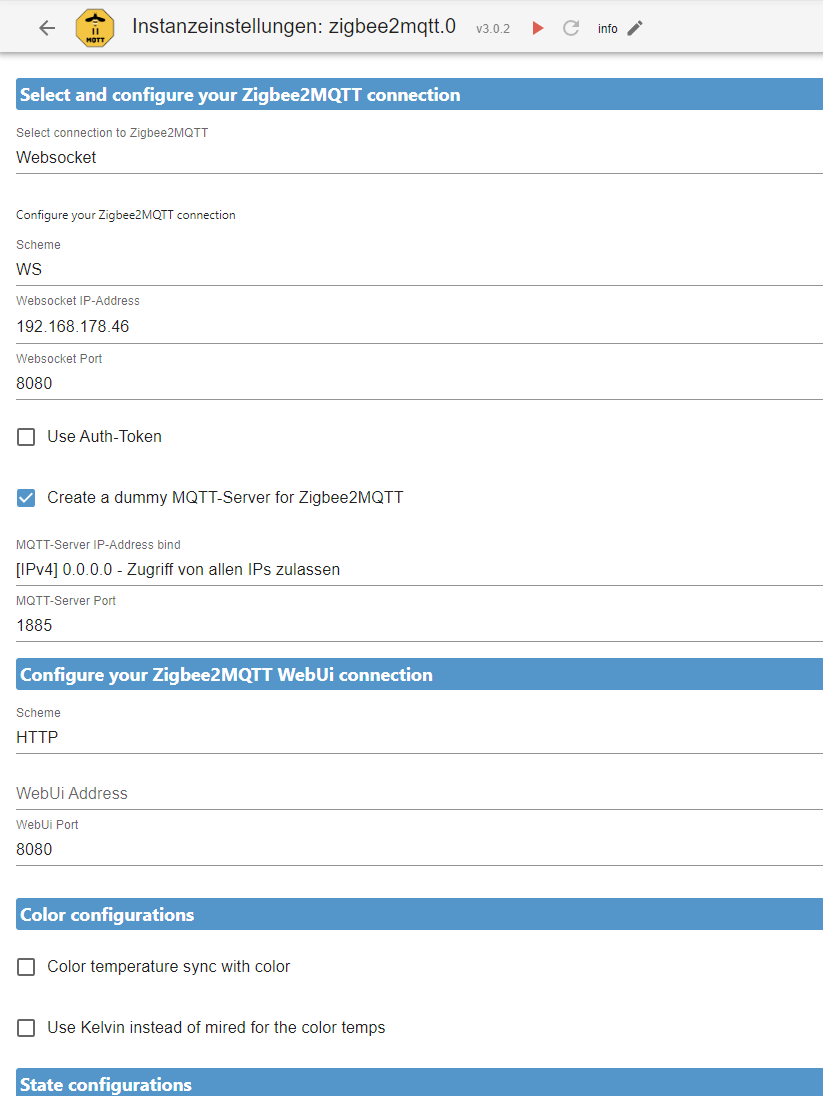Click the info log level label

[x=608, y=29]
